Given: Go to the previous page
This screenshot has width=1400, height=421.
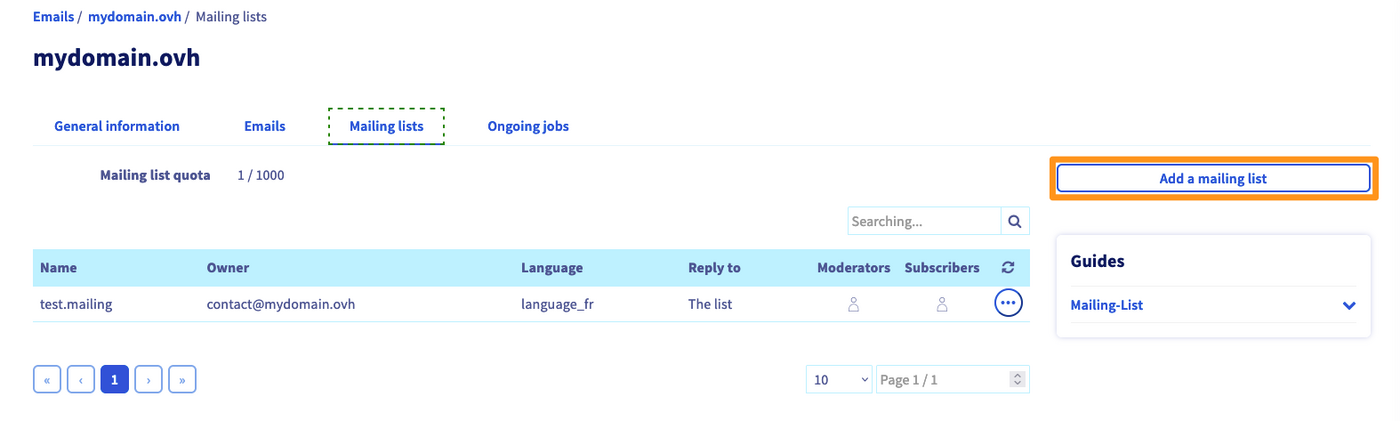Looking at the screenshot, I should point(81,380).
